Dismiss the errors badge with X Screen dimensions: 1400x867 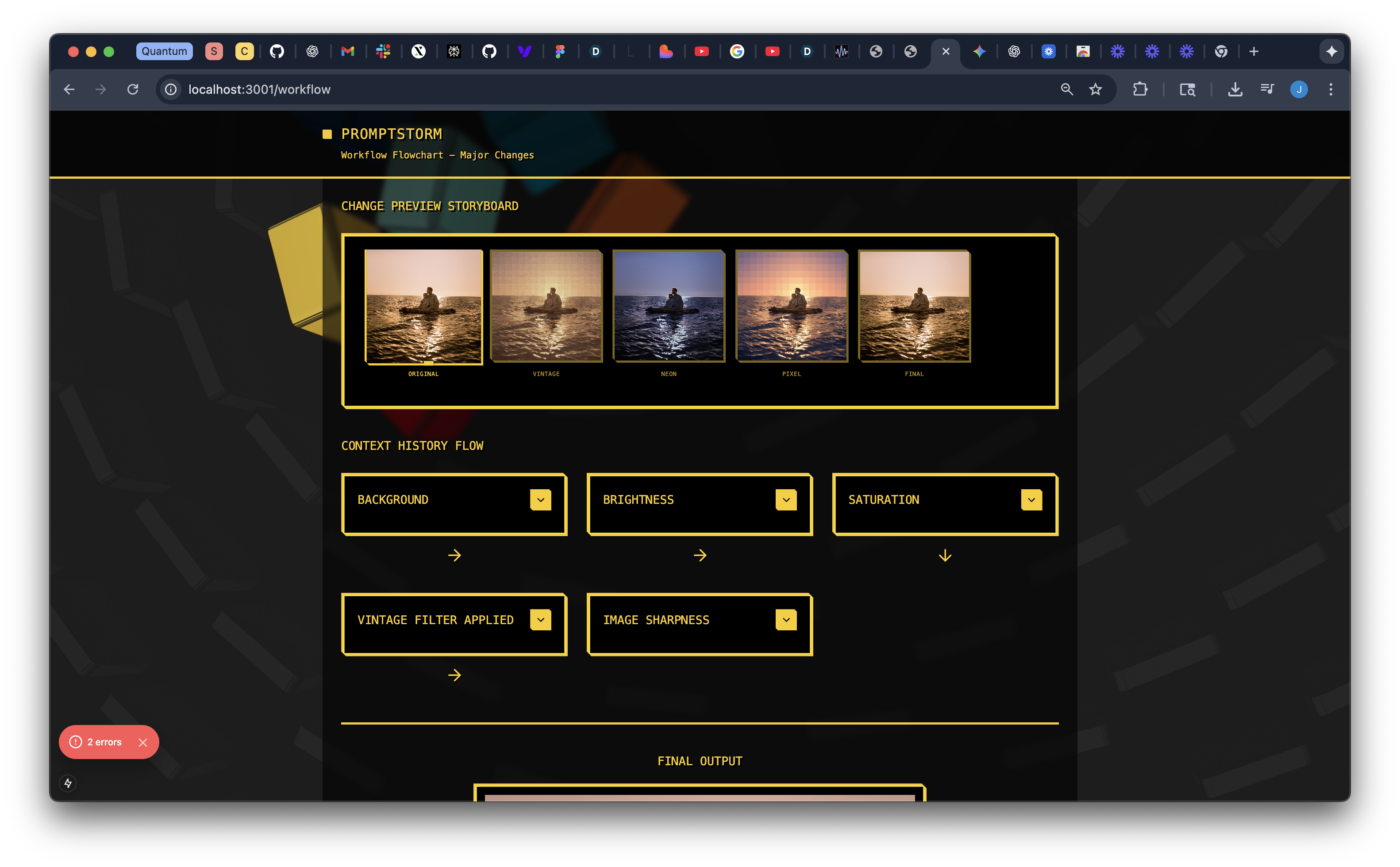point(143,743)
